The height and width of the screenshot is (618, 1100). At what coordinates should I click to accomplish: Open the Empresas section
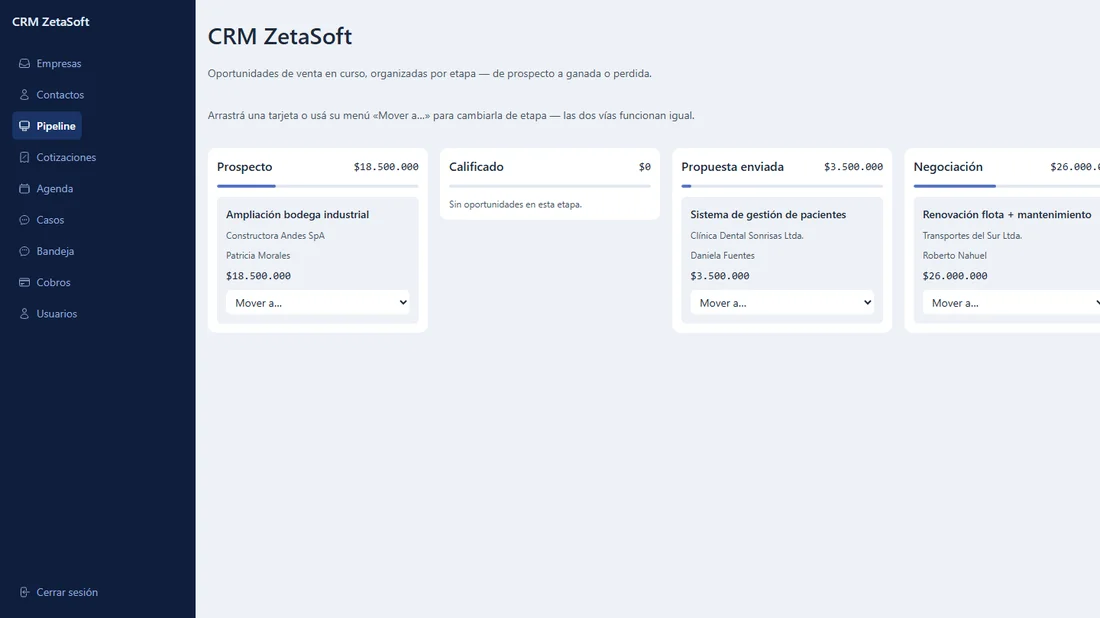click(50, 63)
